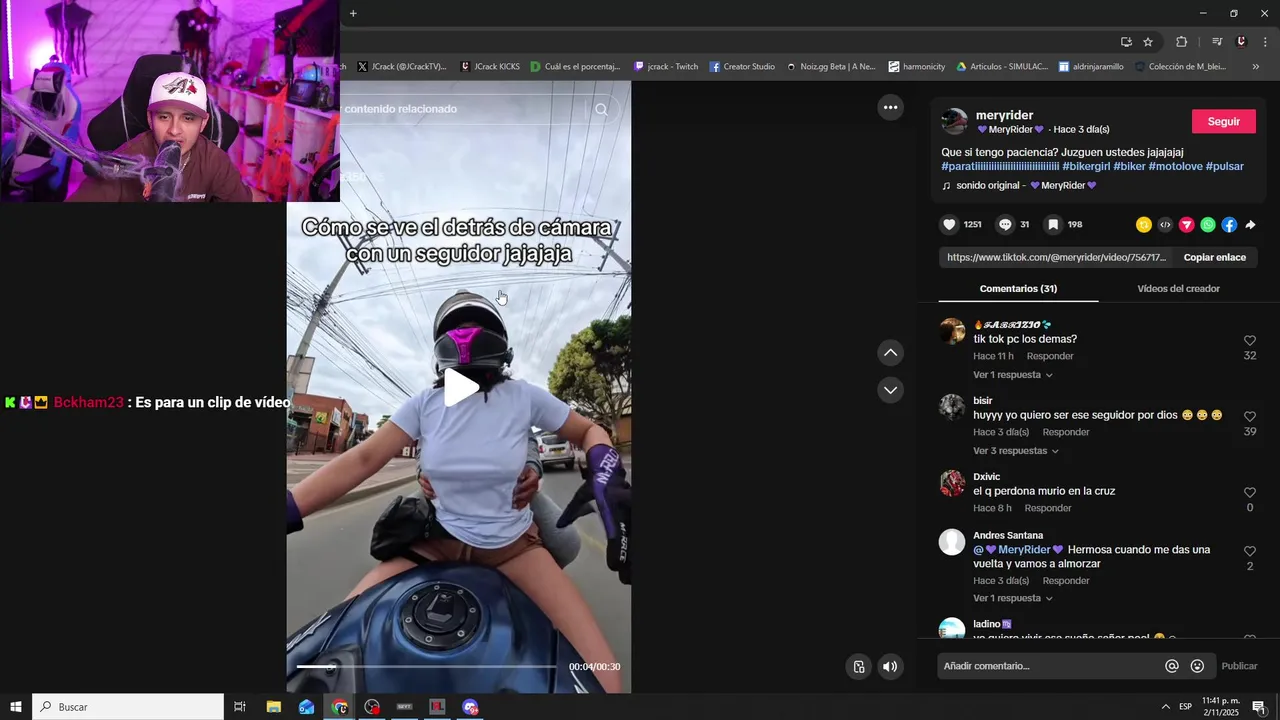Click the Copiar enlace button
1280x720 pixels.
[x=1214, y=257]
